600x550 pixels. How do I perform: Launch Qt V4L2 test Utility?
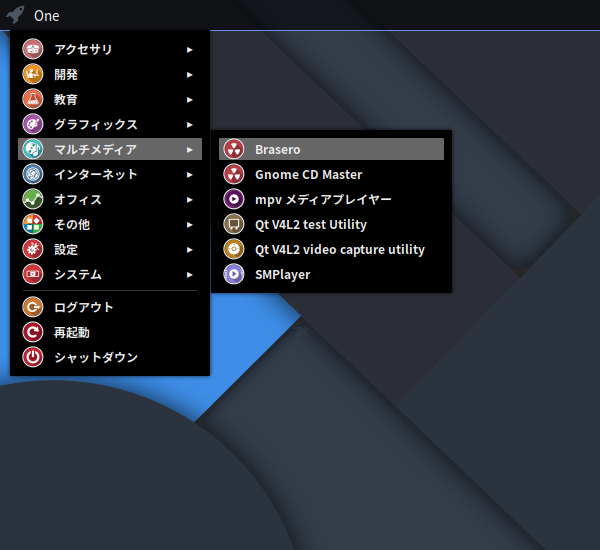point(331,224)
